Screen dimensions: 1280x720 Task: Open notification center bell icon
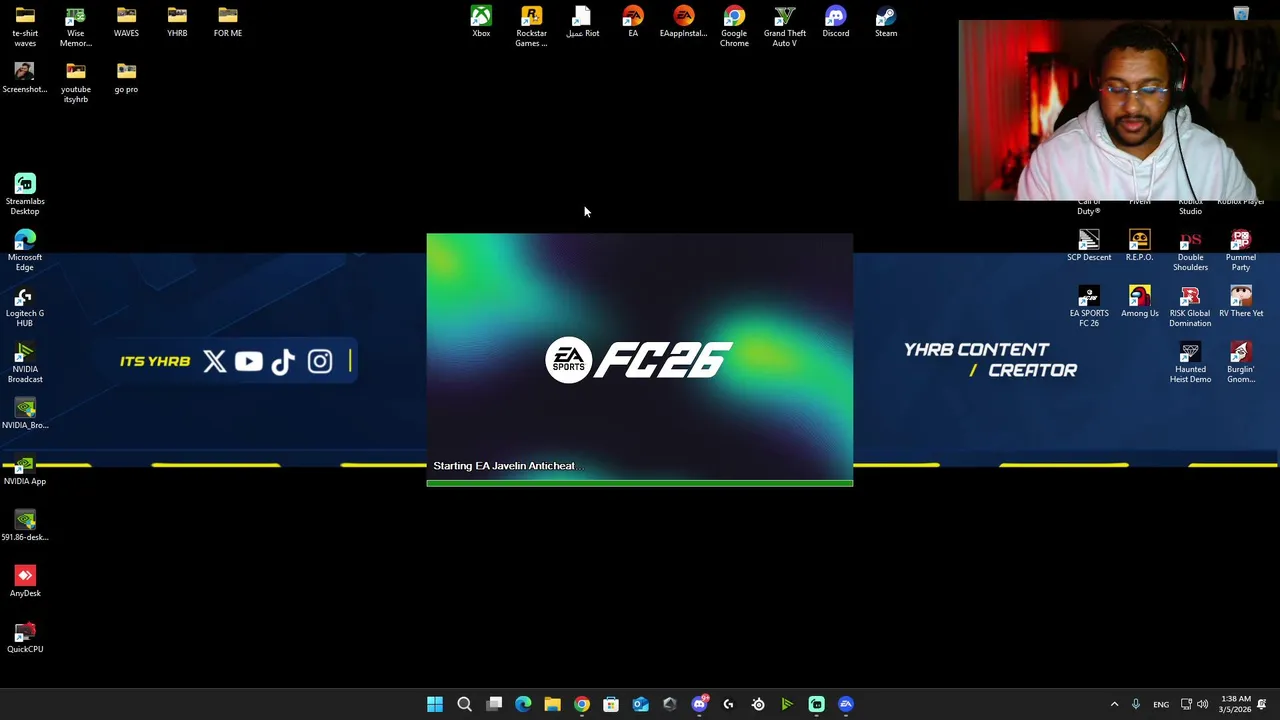(x=1262, y=704)
